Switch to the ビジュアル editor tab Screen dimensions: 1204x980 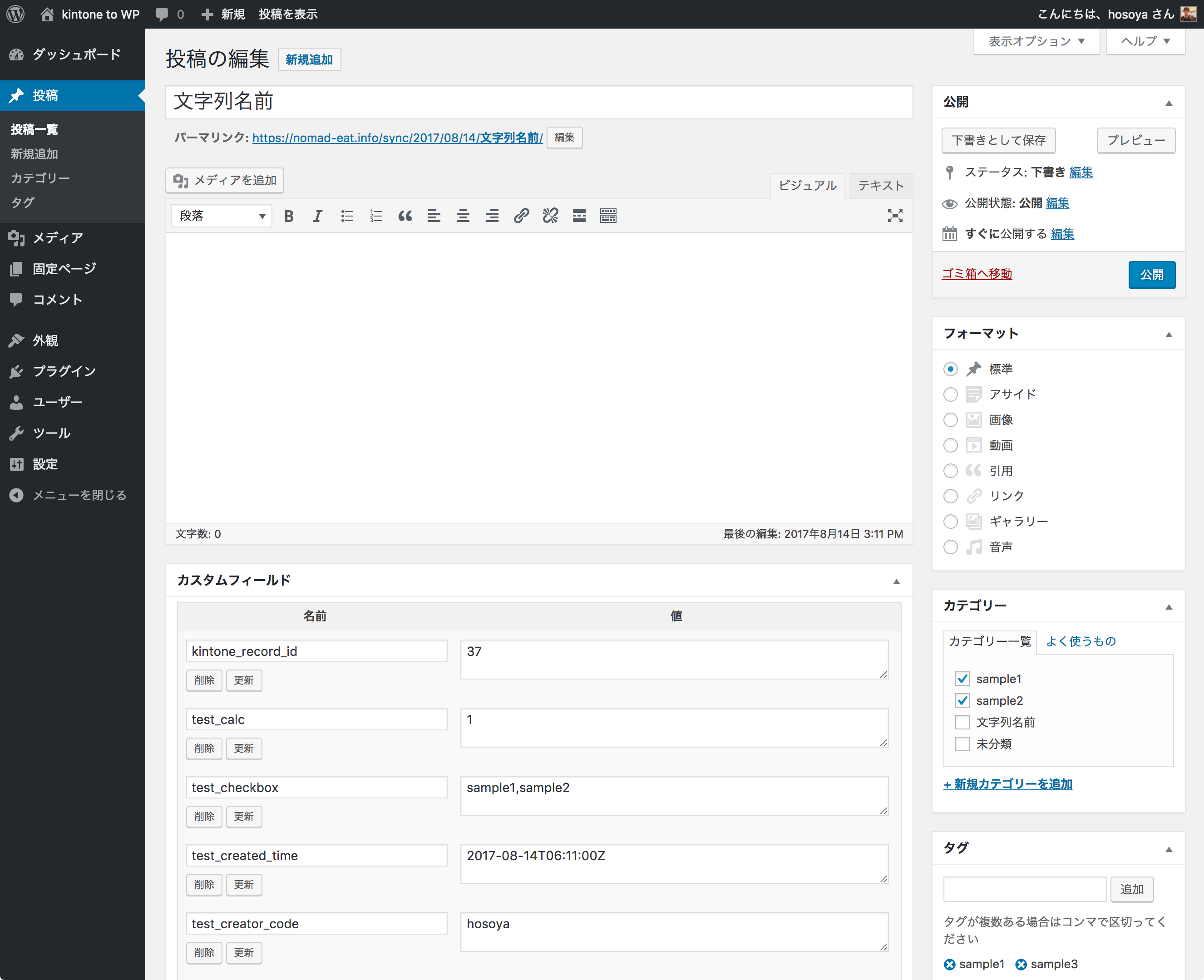click(x=808, y=186)
